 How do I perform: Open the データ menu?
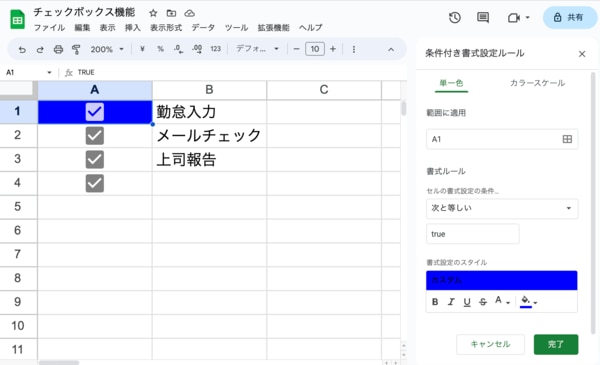click(203, 28)
